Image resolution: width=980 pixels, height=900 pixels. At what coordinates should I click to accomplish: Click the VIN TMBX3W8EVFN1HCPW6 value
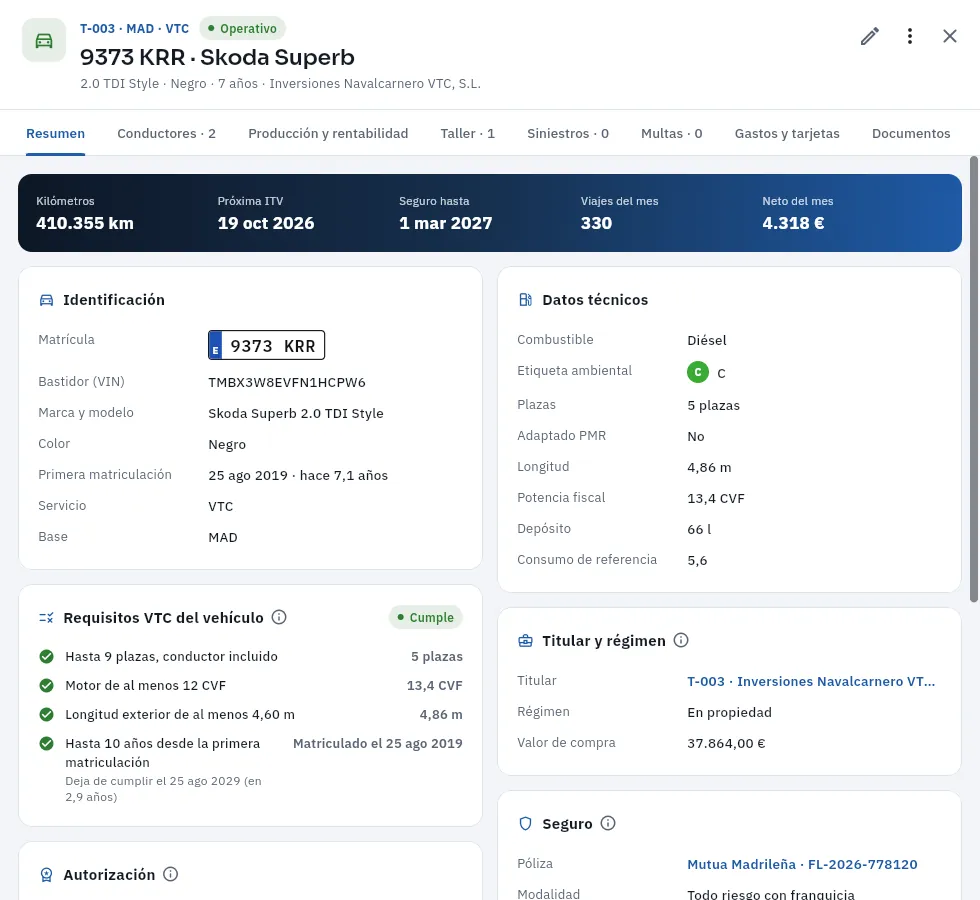pyautogui.click(x=287, y=382)
